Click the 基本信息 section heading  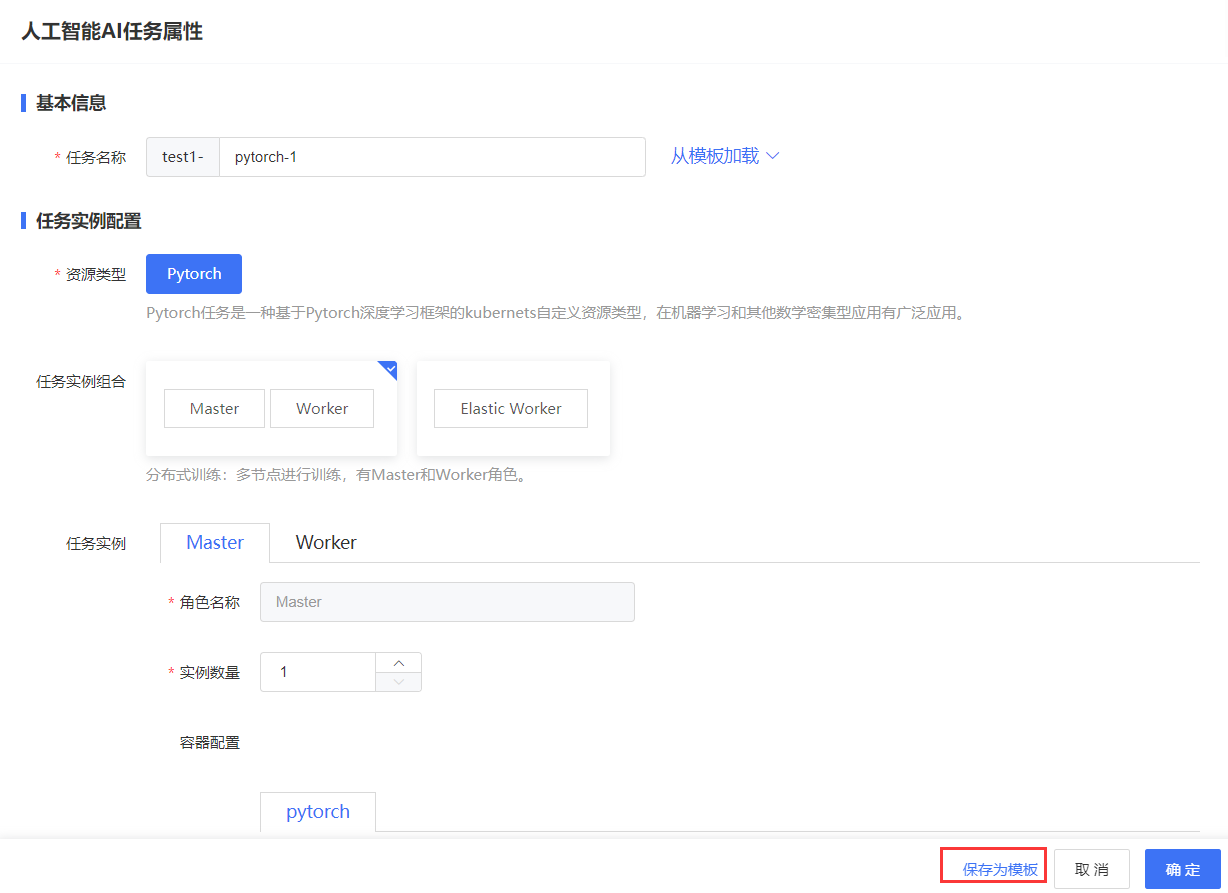point(71,103)
